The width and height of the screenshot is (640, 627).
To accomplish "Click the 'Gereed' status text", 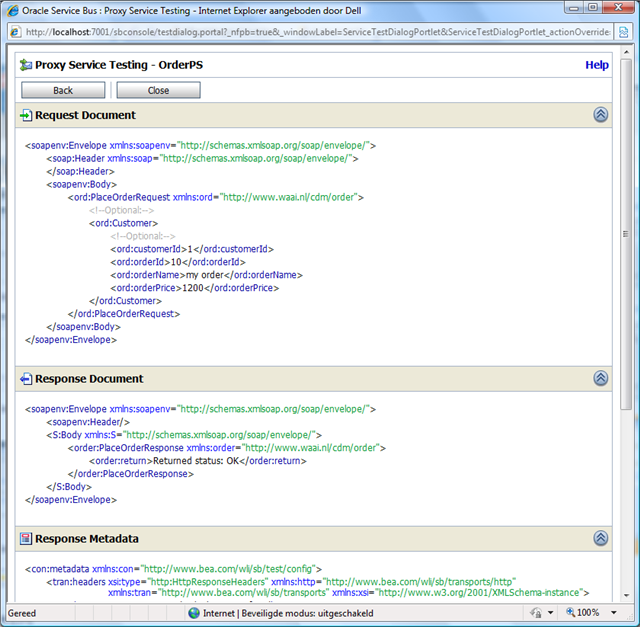I will click(22, 613).
